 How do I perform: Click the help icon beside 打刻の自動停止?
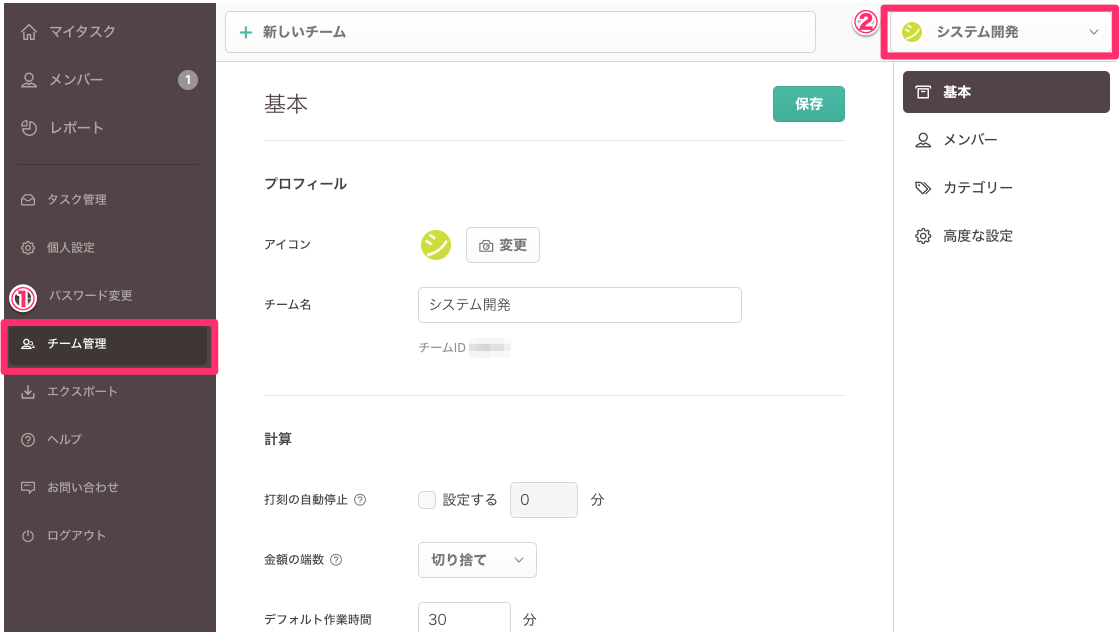pos(360,500)
